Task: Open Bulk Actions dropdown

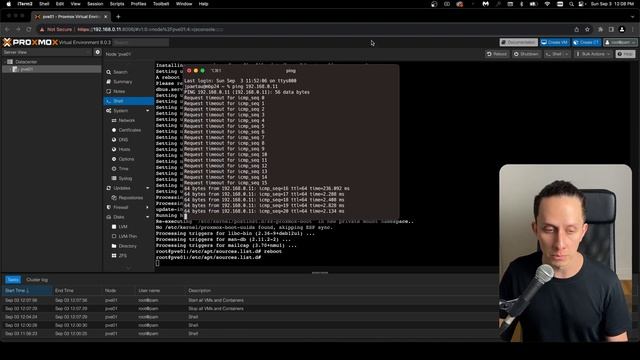Action: (x=593, y=54)
